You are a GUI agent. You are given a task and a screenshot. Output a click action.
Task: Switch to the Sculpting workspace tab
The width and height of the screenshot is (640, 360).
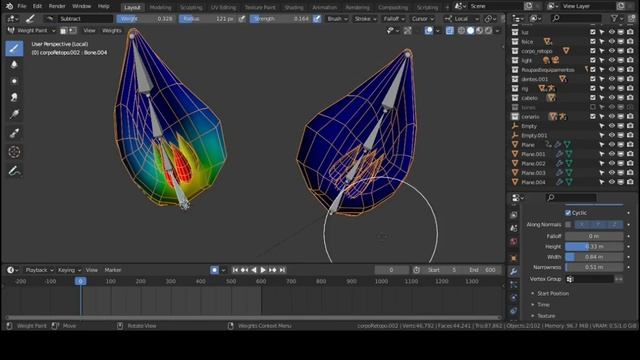coord(191,7)
